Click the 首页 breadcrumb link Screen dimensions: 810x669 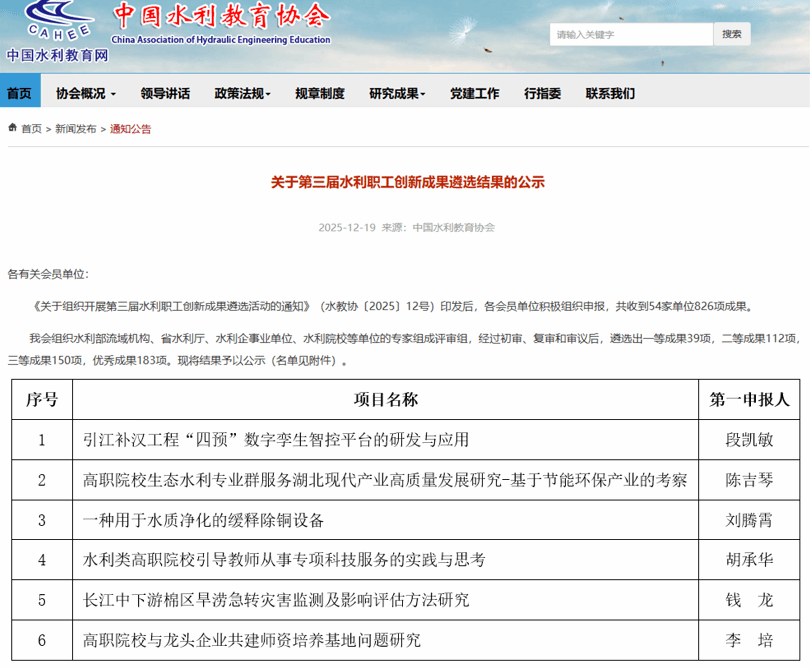(32, 129)
